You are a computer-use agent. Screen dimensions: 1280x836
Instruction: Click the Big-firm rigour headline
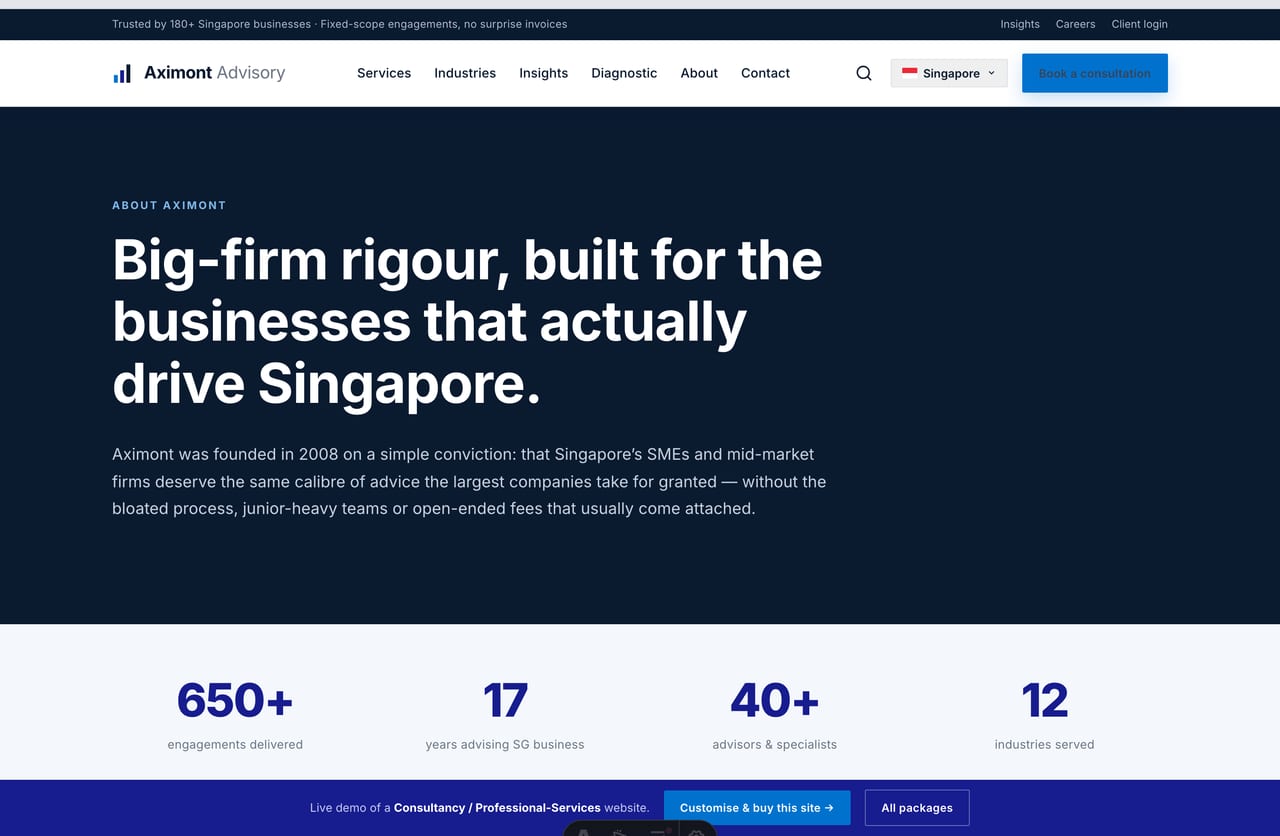point(467,321)
